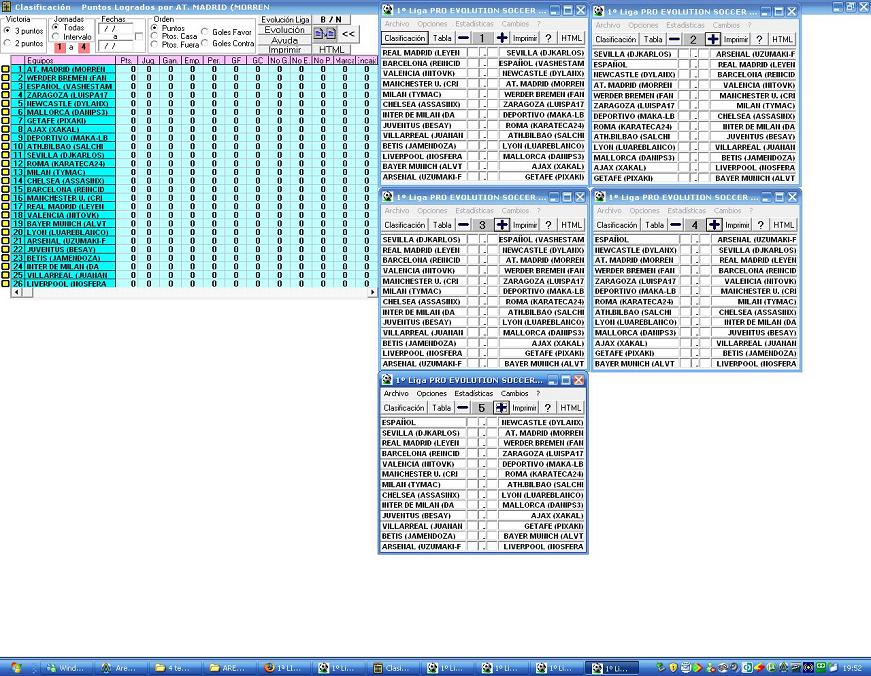Open Estadísticas menu in jornada 2 window
Screen dimensions: 871x676
(685, 25)
